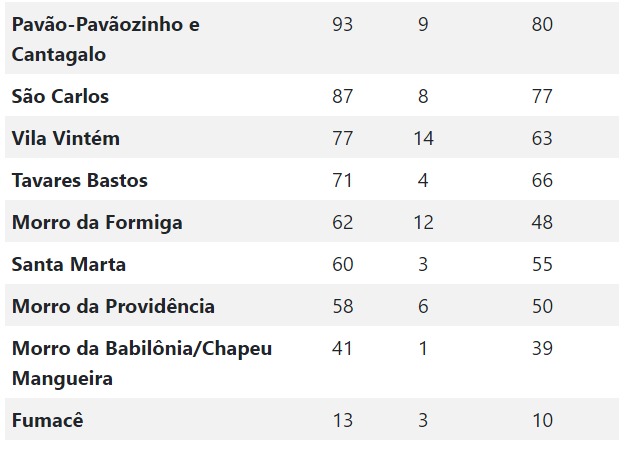Click the value 58 in the Providência row

343,307
